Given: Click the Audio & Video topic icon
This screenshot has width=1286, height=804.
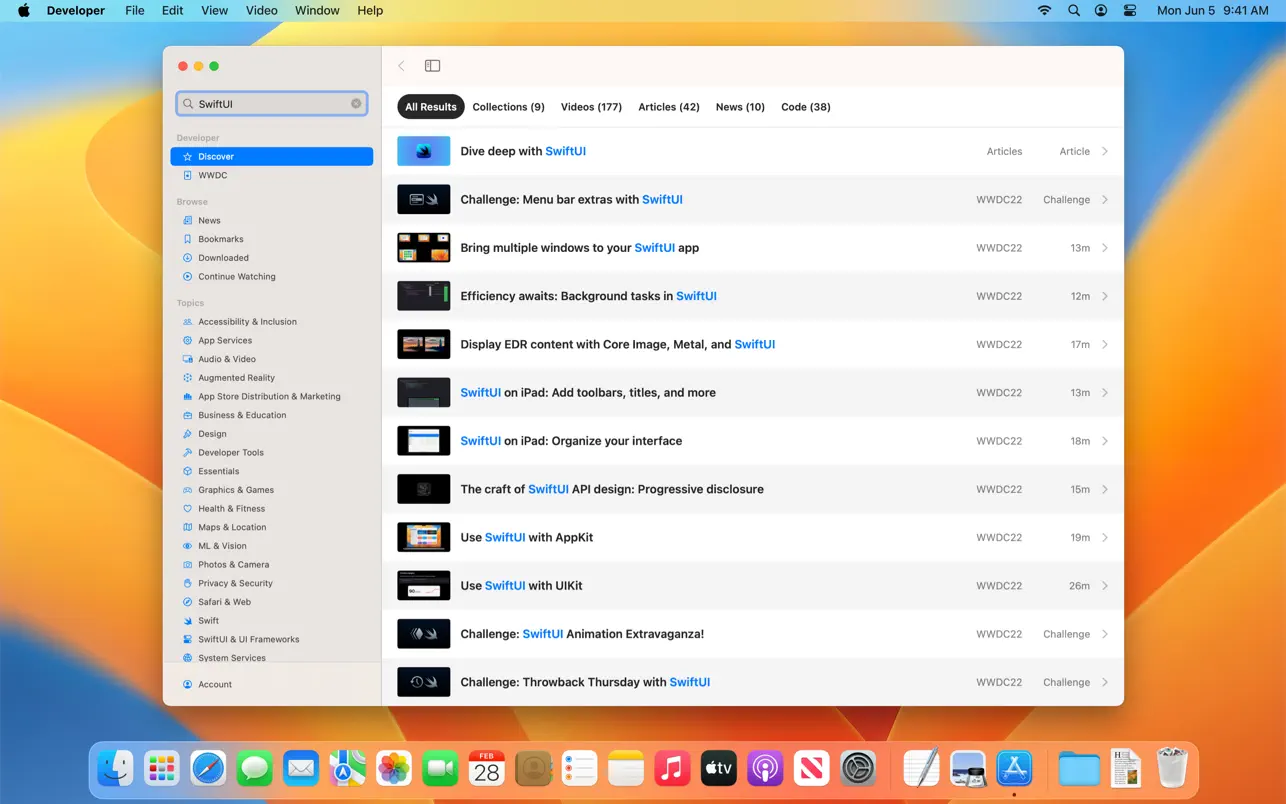Looking at the screenshot, I should point(187,359).
